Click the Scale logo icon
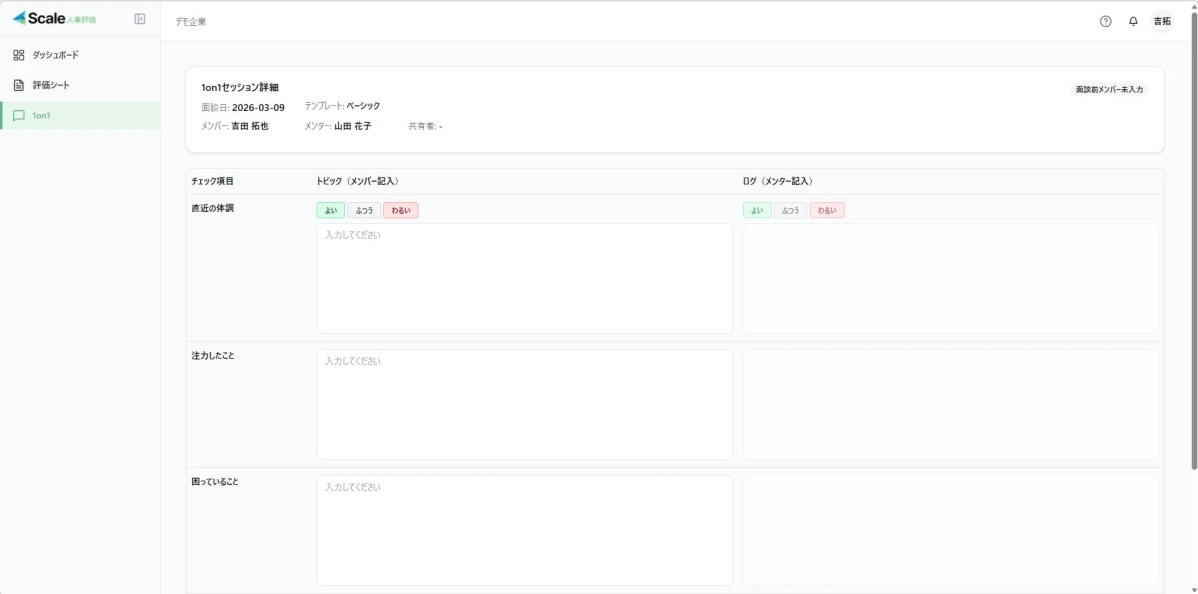 (x=20, y=19)
